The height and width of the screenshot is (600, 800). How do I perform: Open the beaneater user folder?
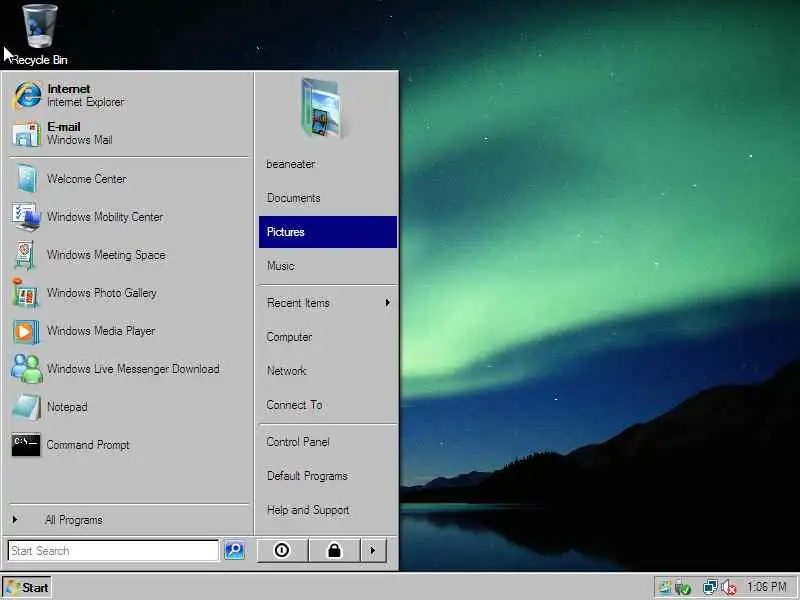coord(328,164)
